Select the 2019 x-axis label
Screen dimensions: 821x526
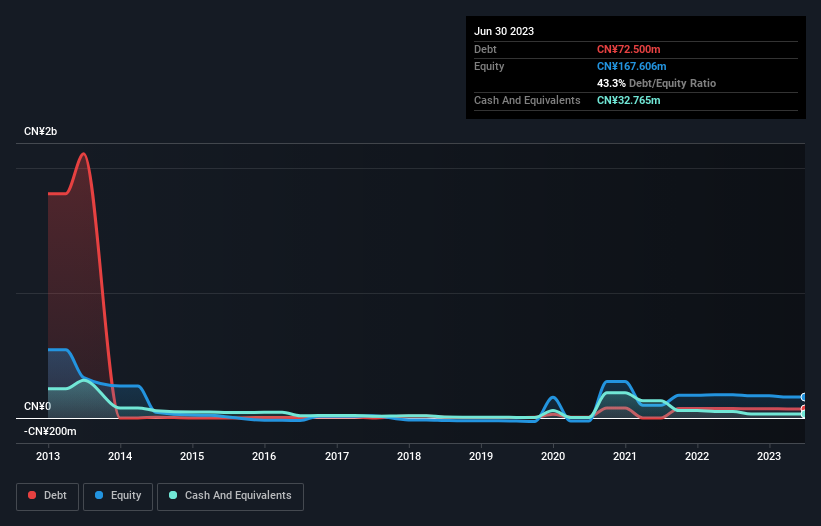pyautogui.click(x=481, y=456)
